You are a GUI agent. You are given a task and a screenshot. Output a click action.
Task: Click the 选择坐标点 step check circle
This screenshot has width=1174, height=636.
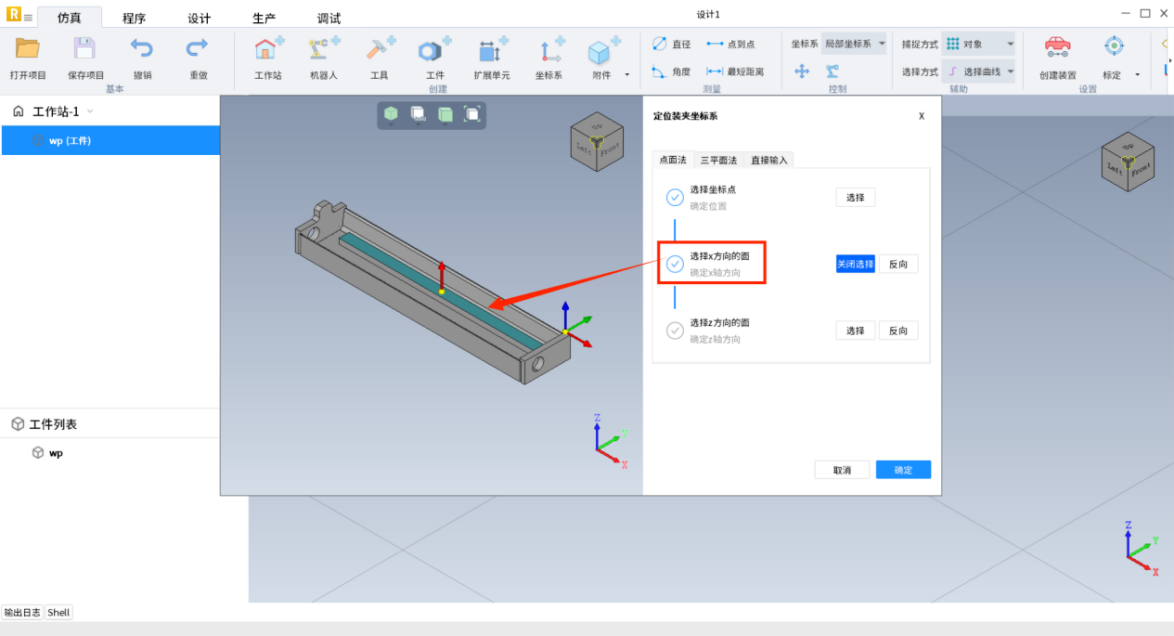(675, 197)
